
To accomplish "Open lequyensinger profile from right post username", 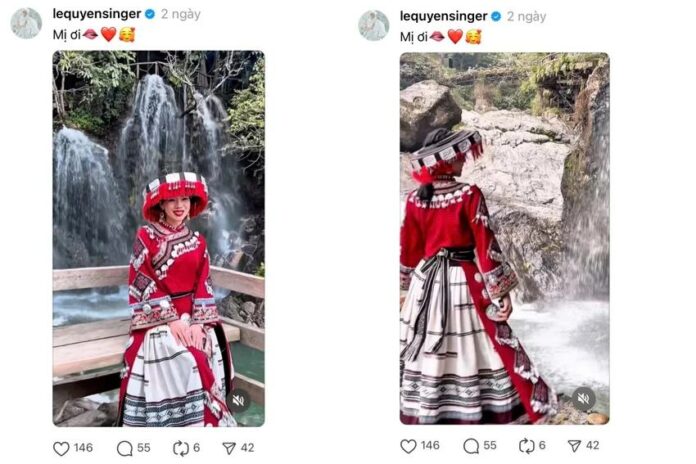I will point(443,16).
